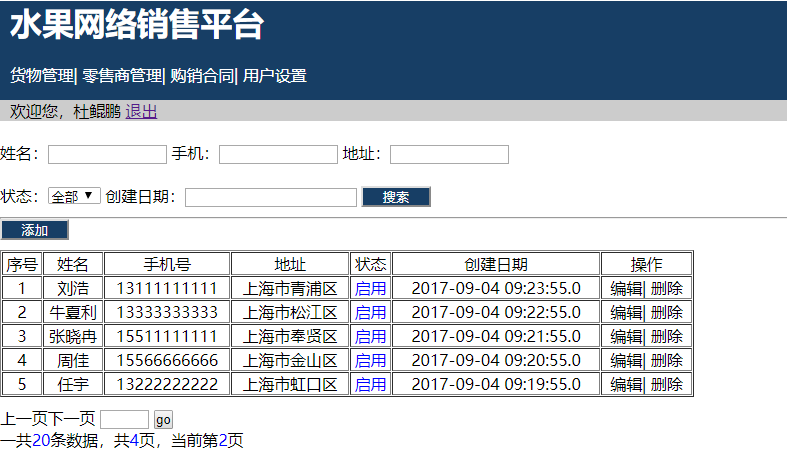Click the 创建日期 column header
The height and width of the screenshot is (476, 787).
click(x=496, y=264)
